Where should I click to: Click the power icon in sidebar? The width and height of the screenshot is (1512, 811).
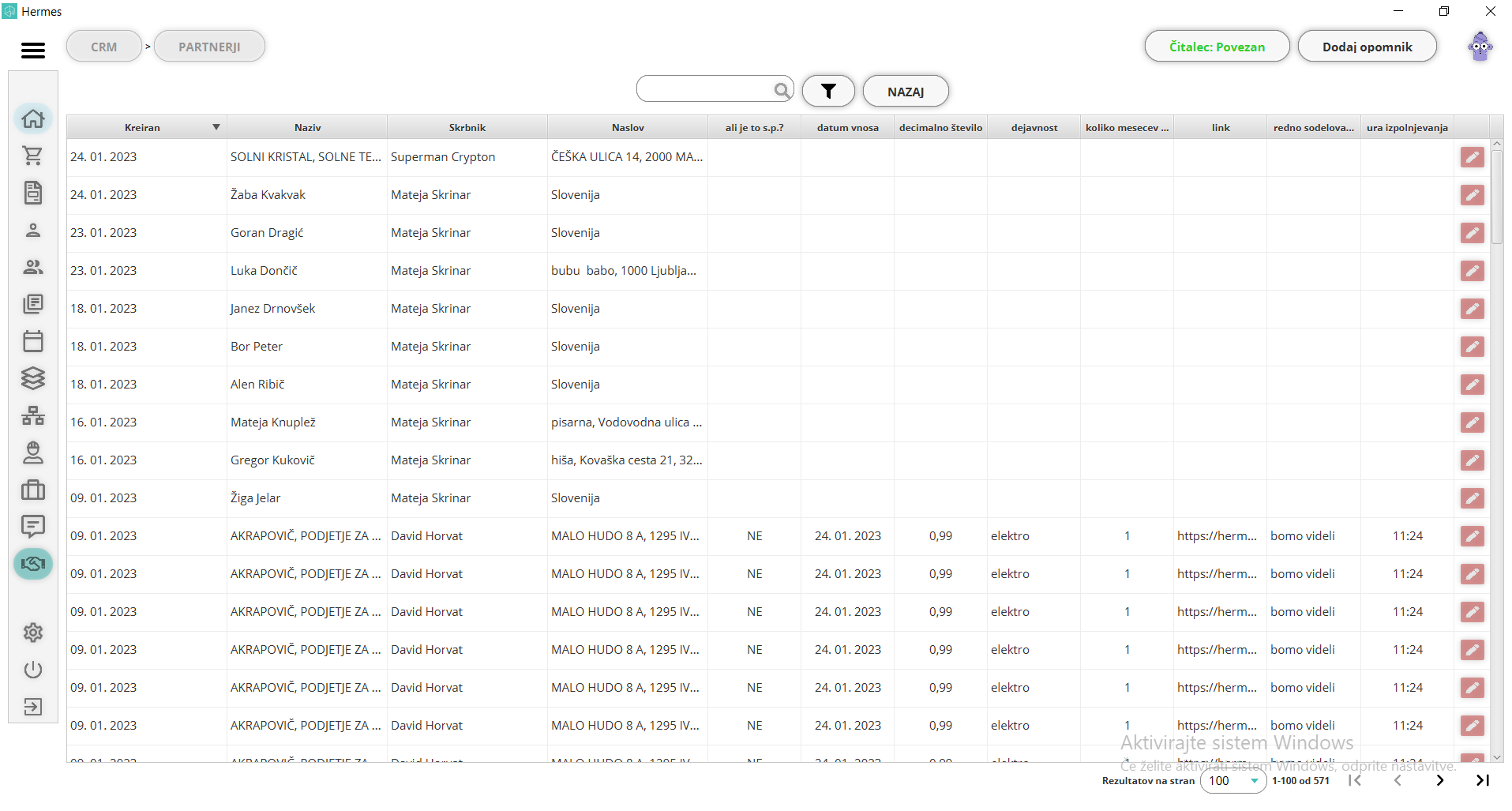33,670
